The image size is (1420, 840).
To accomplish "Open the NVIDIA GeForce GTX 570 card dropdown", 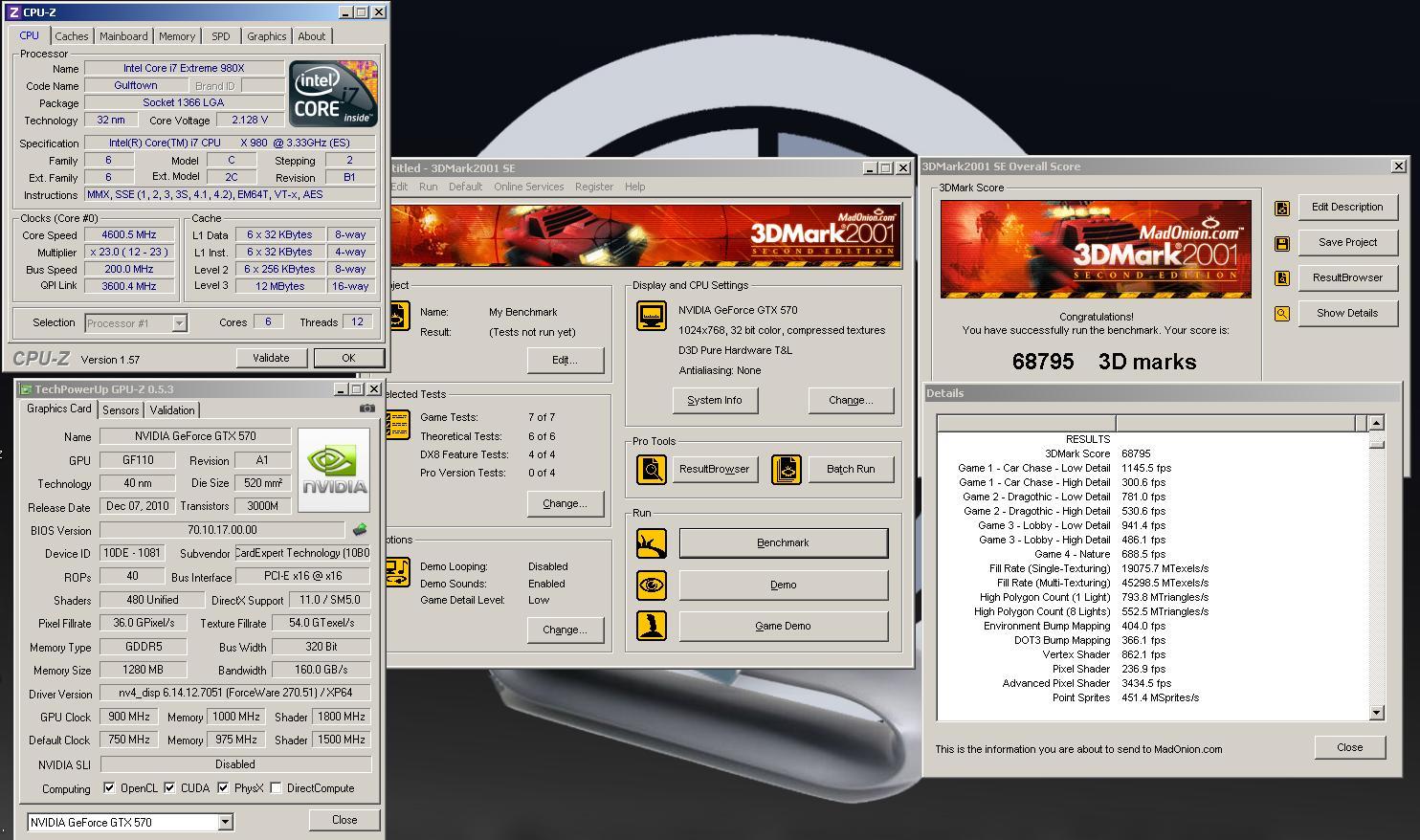I will (x=225, y=822).
